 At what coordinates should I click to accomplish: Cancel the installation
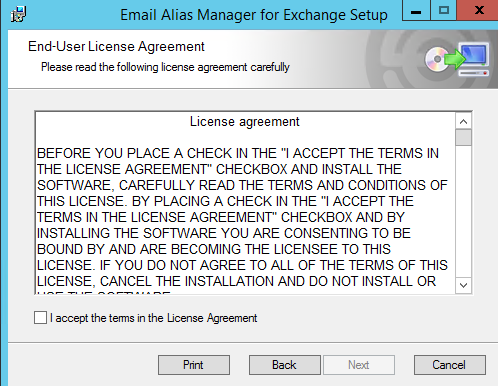[450, 365]
